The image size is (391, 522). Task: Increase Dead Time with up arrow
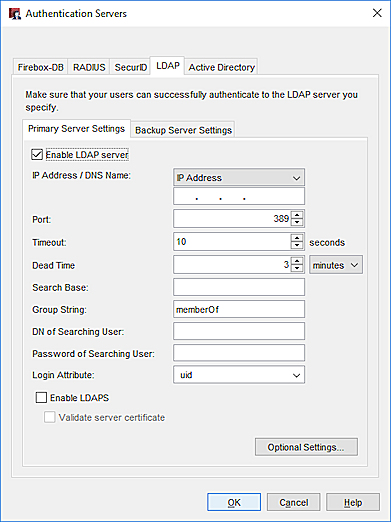pyautogui.click(x=297, y=261)
